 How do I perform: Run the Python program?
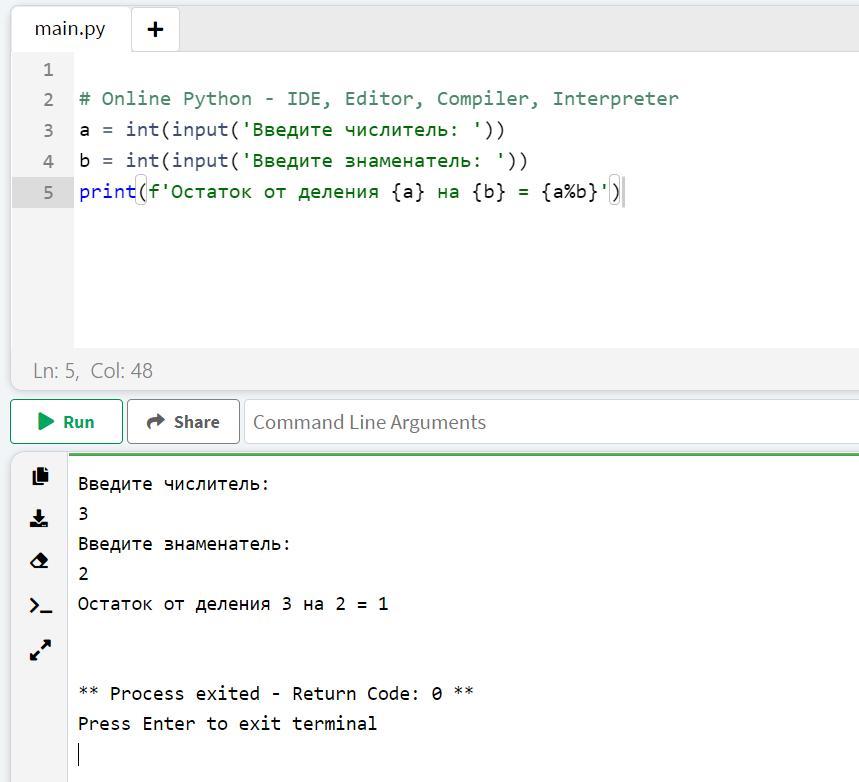[x=66, y=421]
